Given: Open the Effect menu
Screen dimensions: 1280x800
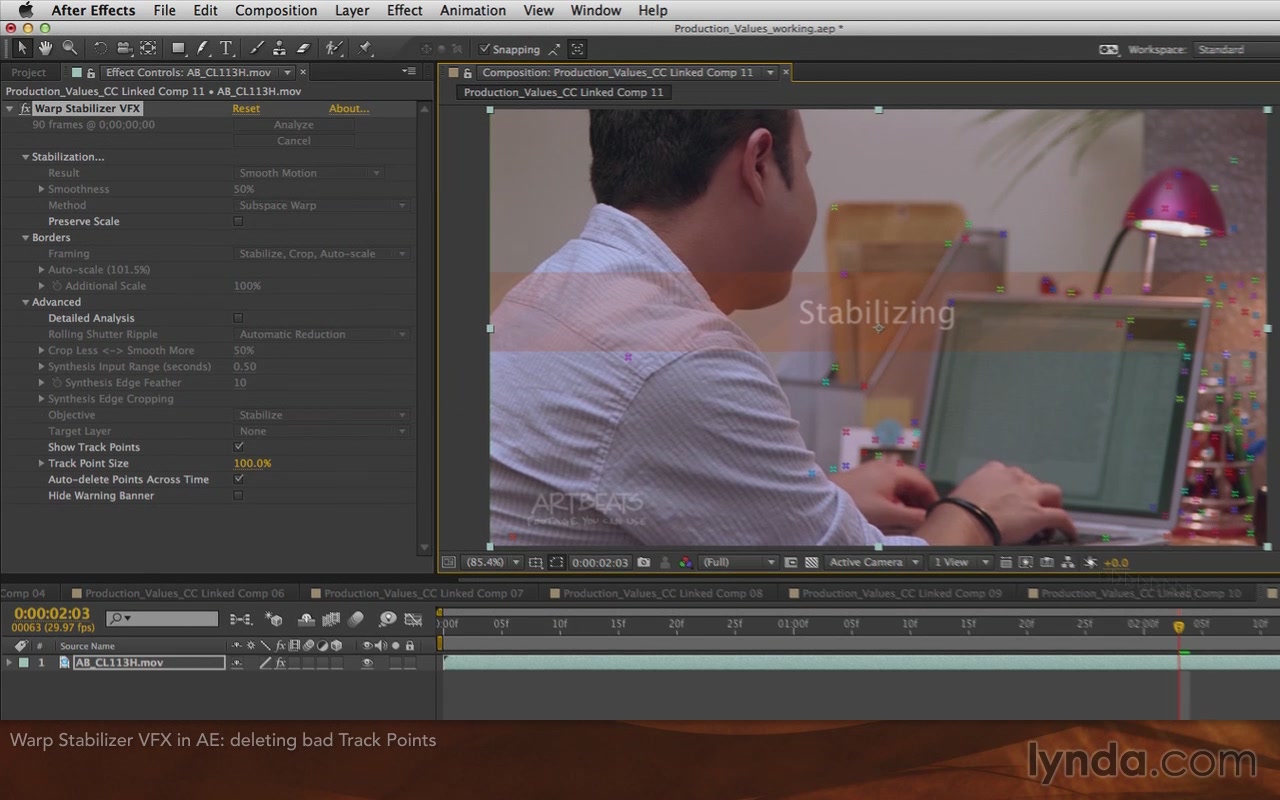Looking at the screenshot, I should pos(404,10).
